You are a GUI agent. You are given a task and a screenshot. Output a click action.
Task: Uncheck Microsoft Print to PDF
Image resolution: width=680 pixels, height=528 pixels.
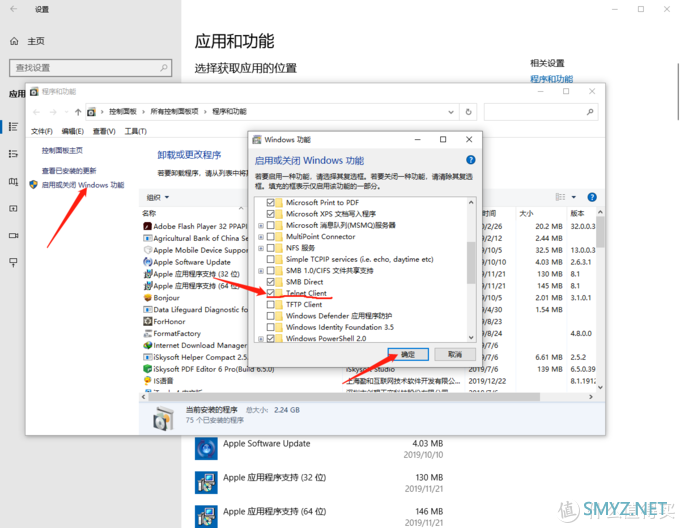[271, 202]
